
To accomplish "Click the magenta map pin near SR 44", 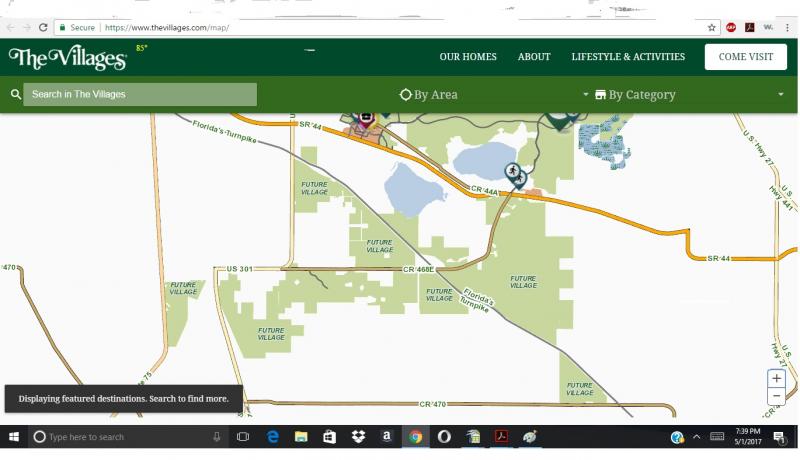I will click(x=366, y=119).
